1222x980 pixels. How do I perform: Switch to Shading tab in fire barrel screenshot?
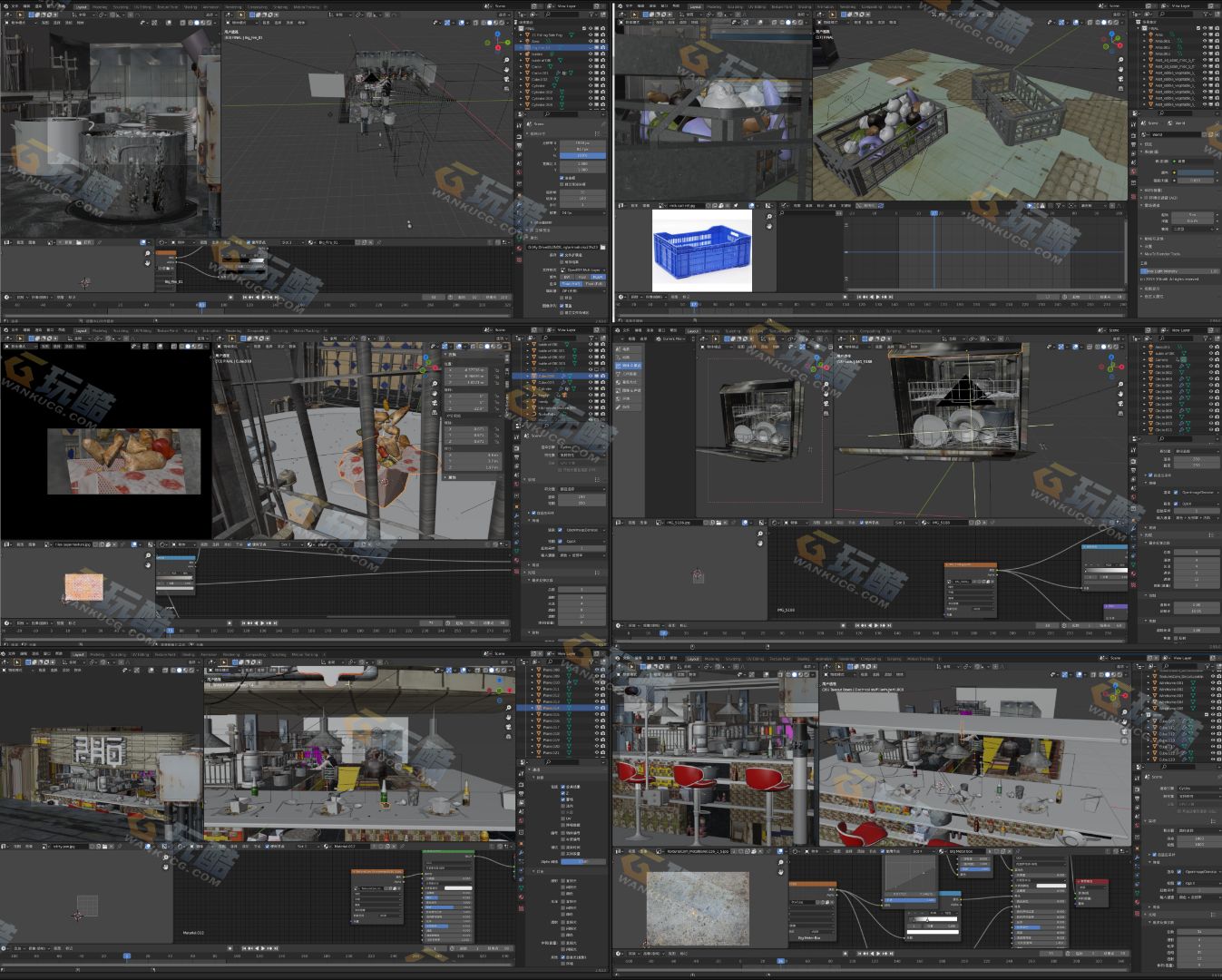[191, 7]
